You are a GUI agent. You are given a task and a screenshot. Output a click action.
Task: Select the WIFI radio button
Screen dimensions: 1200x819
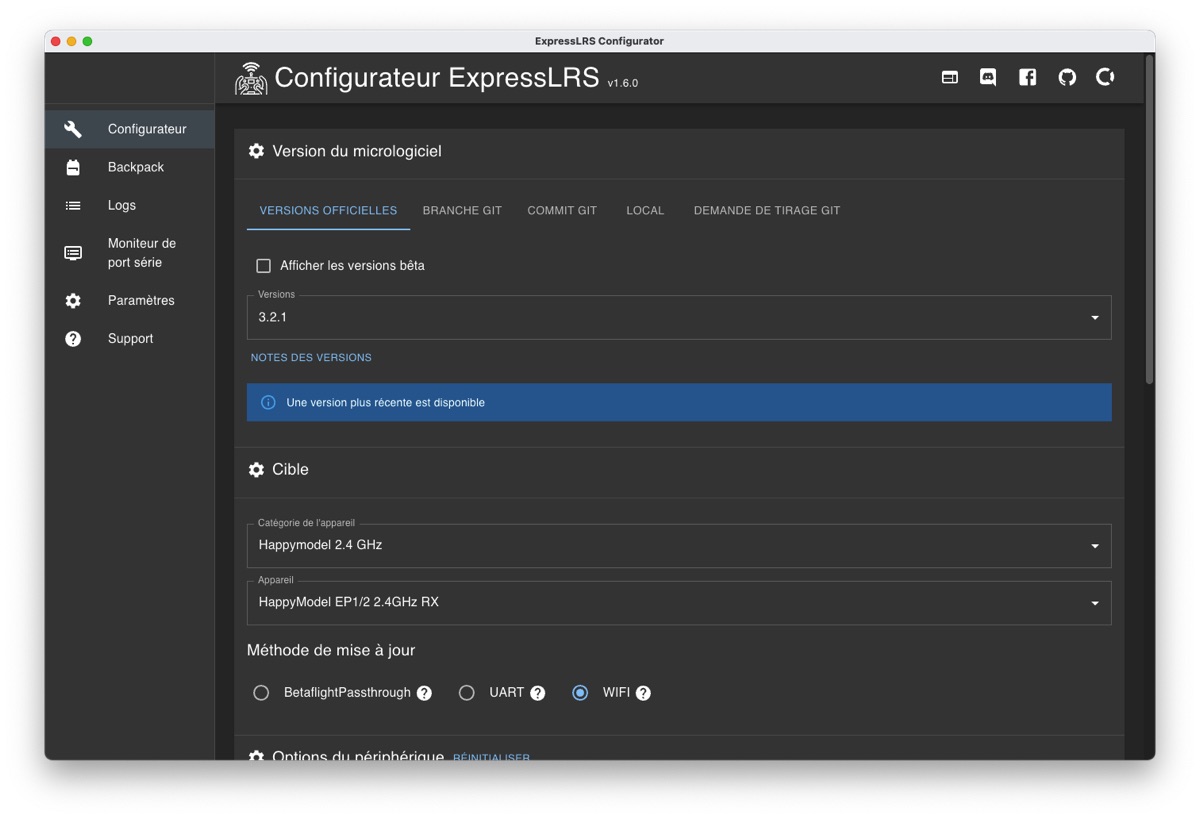click(580, 693)
